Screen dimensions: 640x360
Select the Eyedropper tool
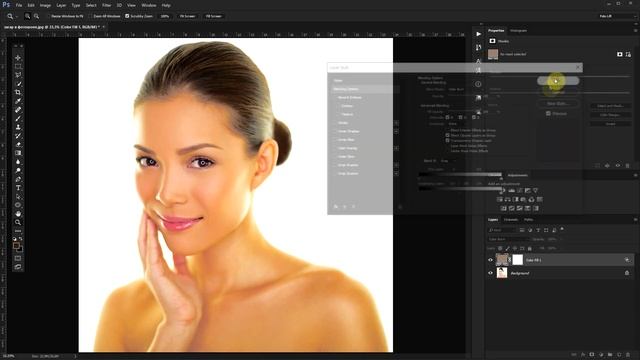18,101
